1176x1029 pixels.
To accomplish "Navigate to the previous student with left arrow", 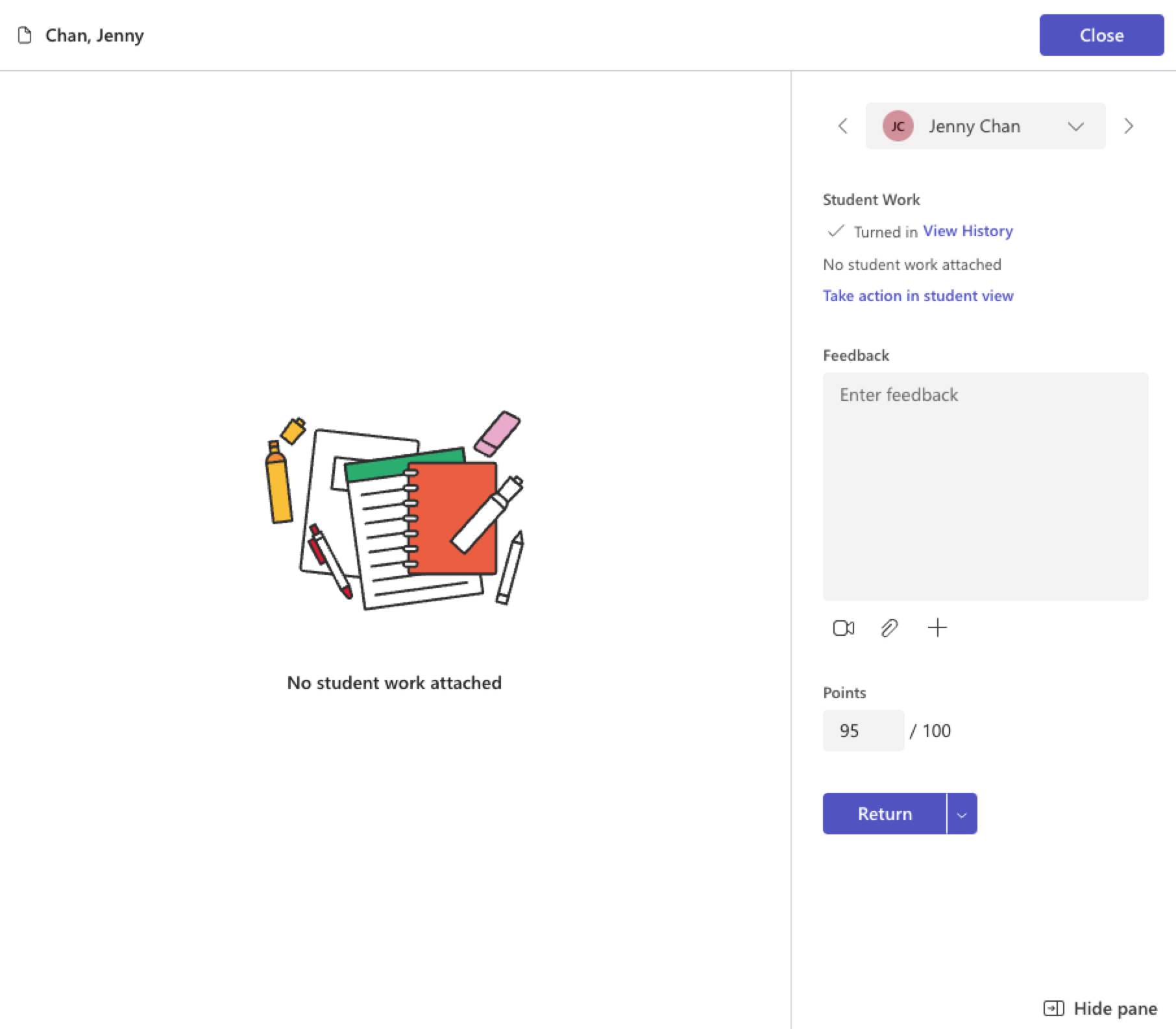I will (842, 126).
